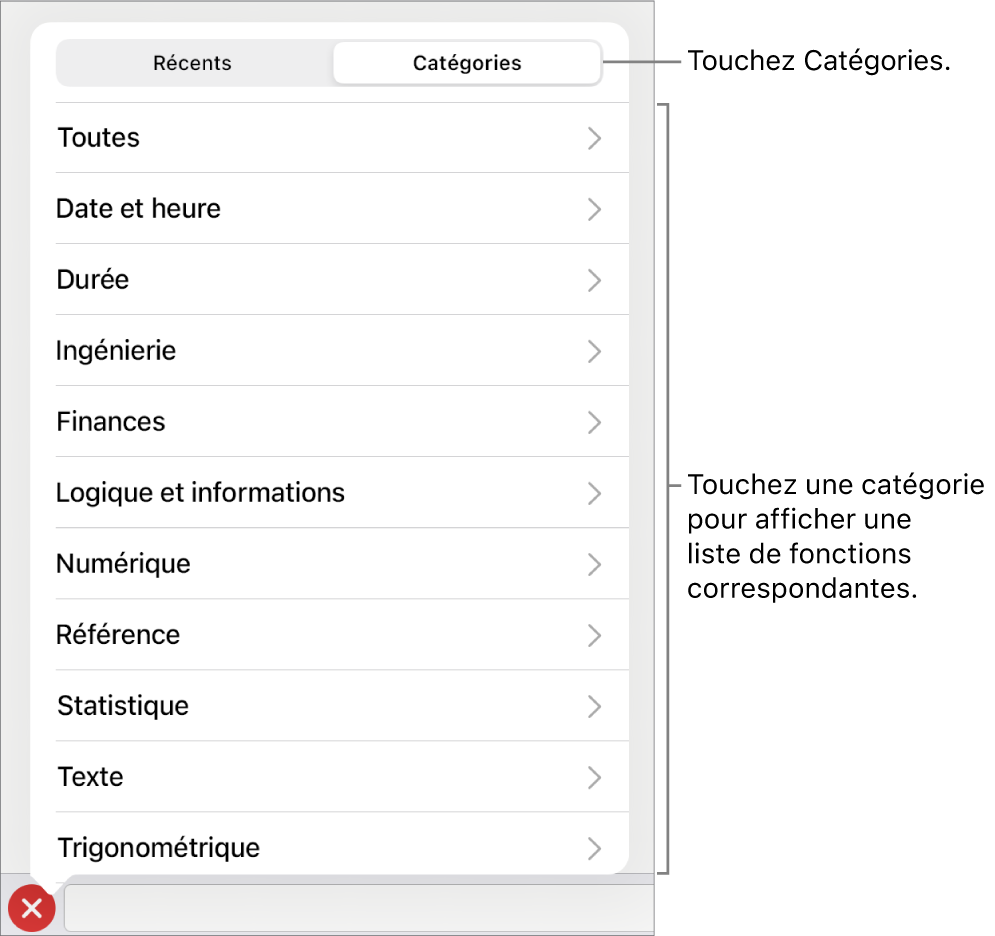This screenshot has width=995, height=936.
Task: Open the Trigonométrique category
Action: 159,848
